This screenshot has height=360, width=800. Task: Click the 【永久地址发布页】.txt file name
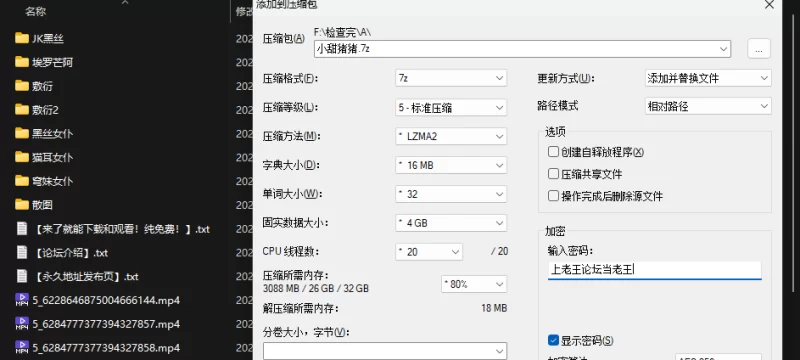tap(85, 277)
